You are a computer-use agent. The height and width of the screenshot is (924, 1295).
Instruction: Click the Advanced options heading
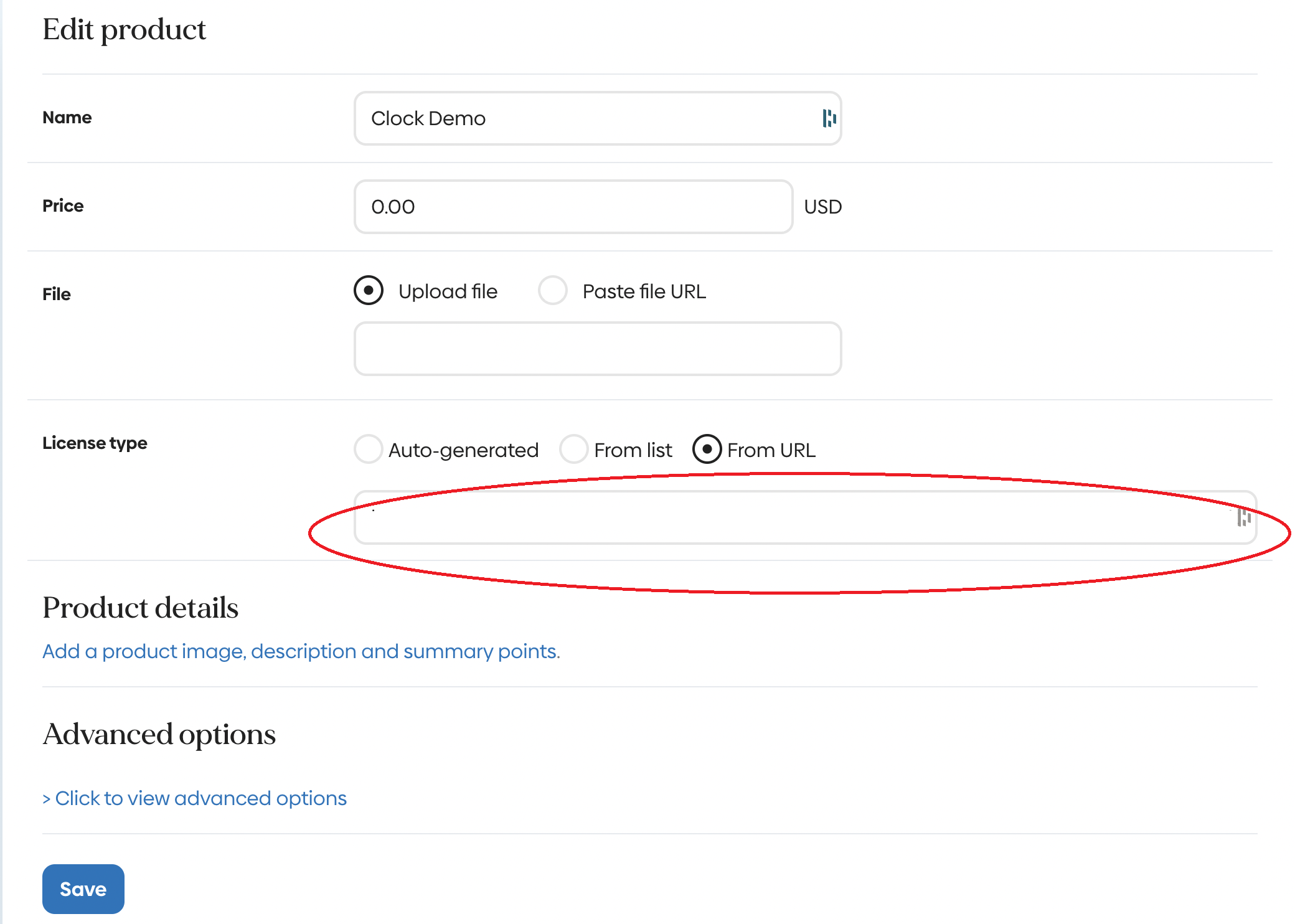(x=159, y=735)
